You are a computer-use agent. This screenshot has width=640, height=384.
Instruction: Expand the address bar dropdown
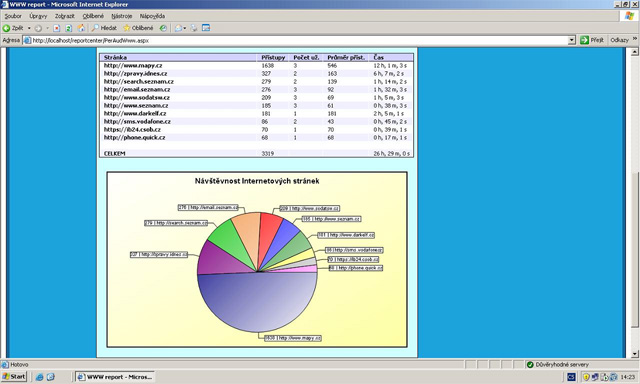pyautogui.click(x=572, y=40)
